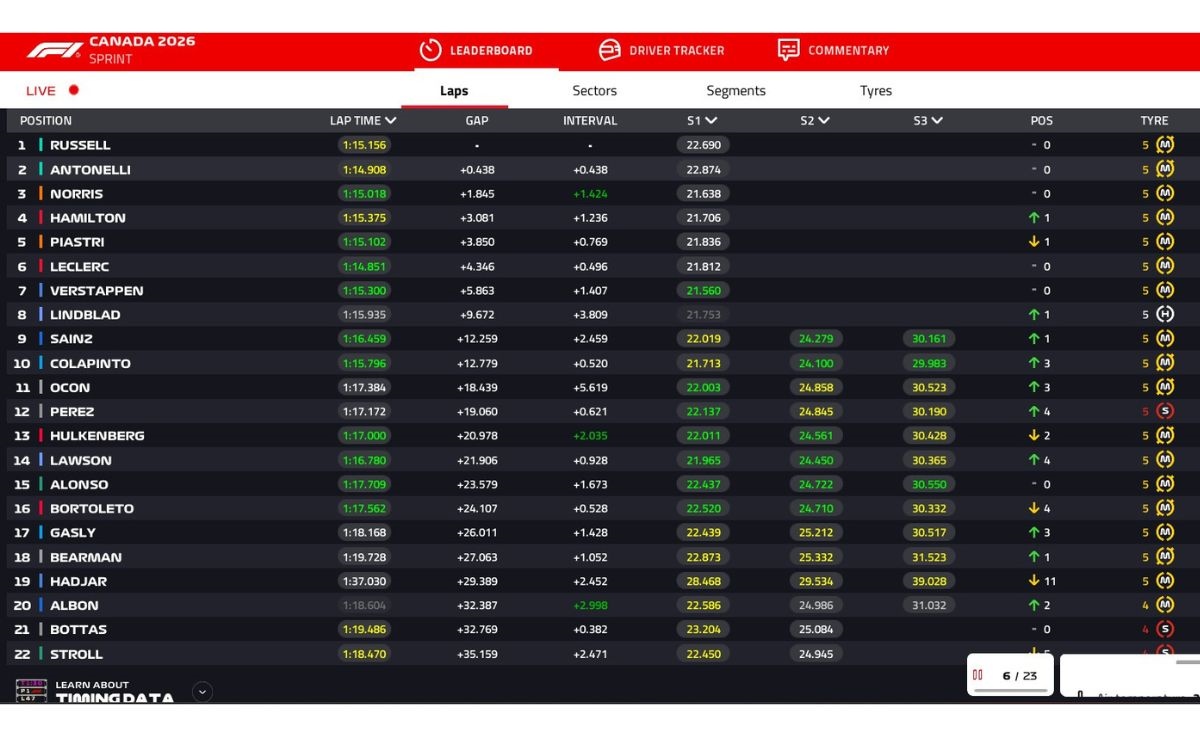The width and height of the screenshot is (1200, 729).
Task: Click the red LIVE indicator dot
Action: tap(73, 90)
